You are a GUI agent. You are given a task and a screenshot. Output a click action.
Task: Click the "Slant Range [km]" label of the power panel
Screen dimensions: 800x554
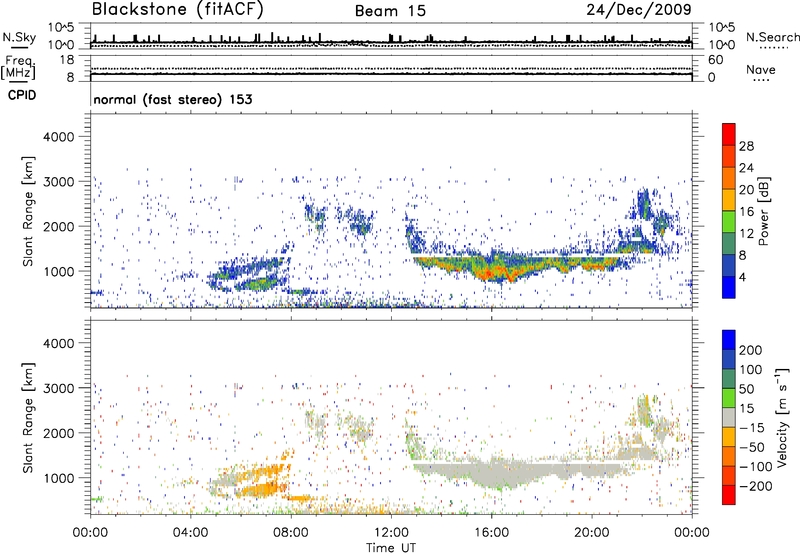28,211
